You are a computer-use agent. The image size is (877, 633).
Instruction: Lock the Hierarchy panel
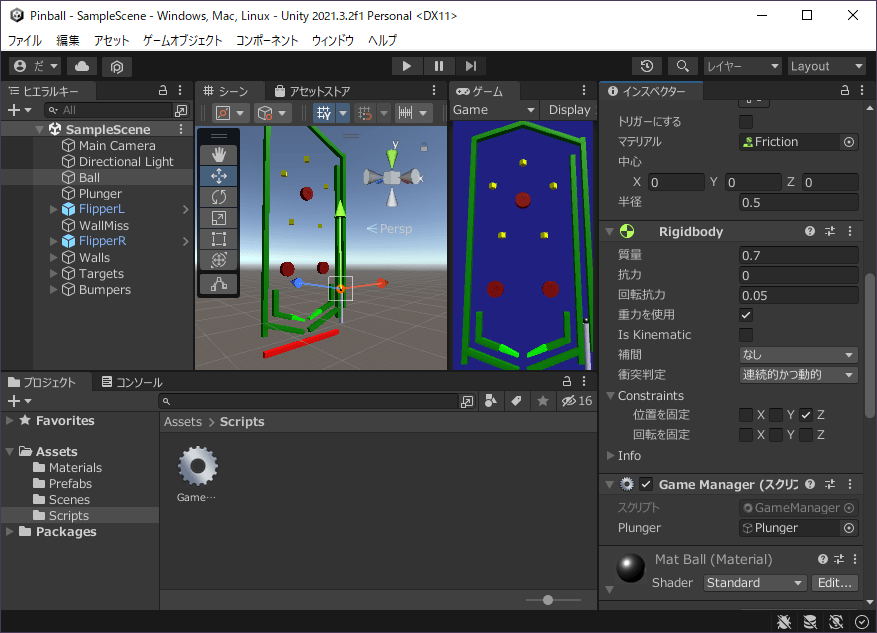(163, 90)
